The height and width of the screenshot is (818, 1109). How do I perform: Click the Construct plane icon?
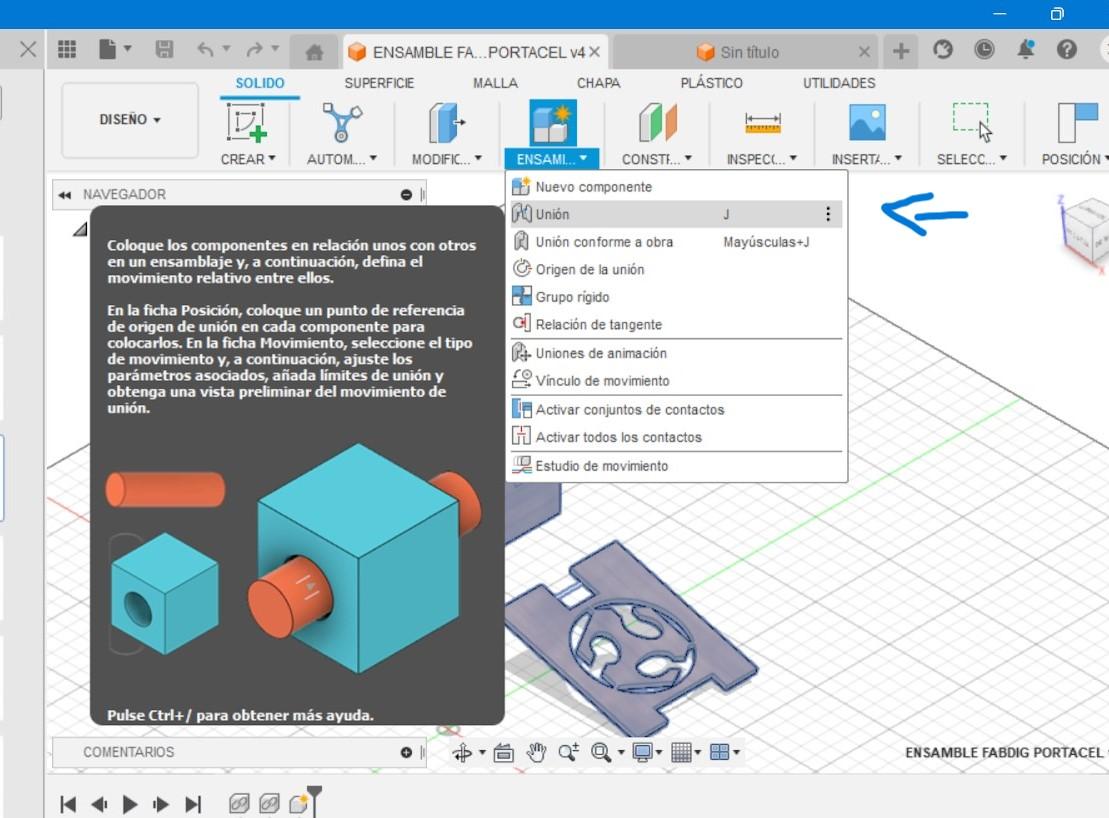pyautogui.click(x=658, y=123)
